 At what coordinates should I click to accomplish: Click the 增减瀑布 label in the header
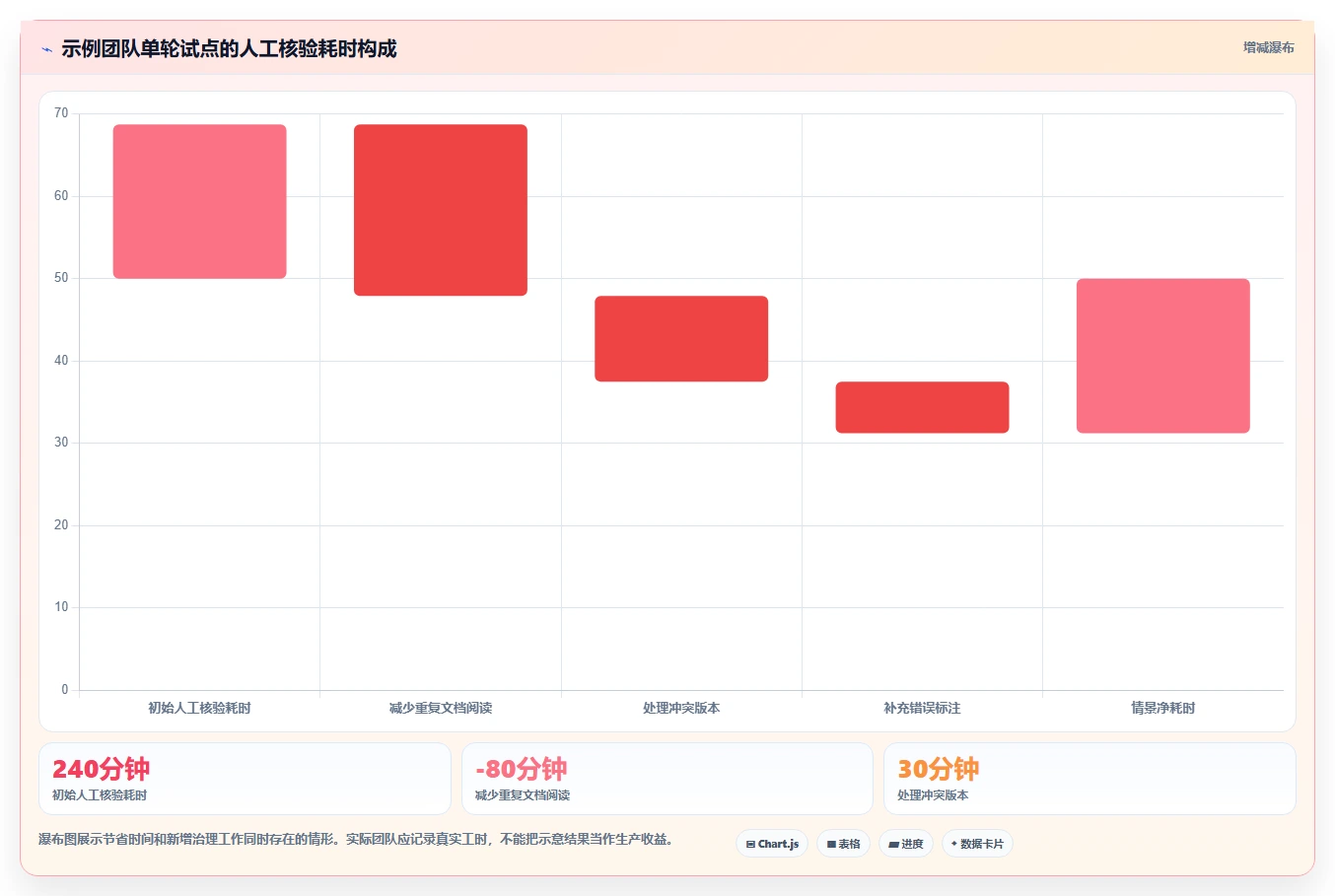coord(1268,47)
